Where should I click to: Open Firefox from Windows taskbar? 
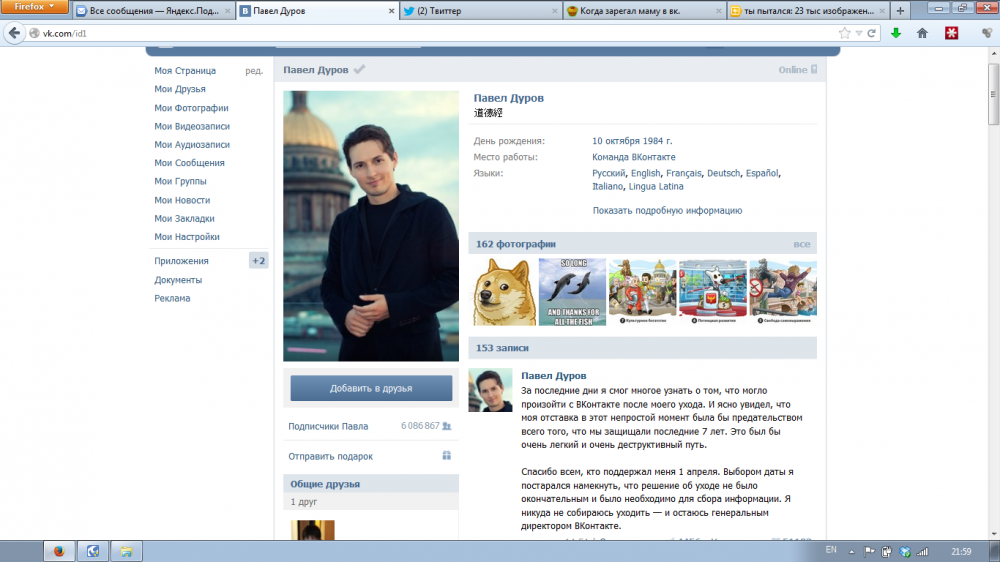(x=58, y=551)
